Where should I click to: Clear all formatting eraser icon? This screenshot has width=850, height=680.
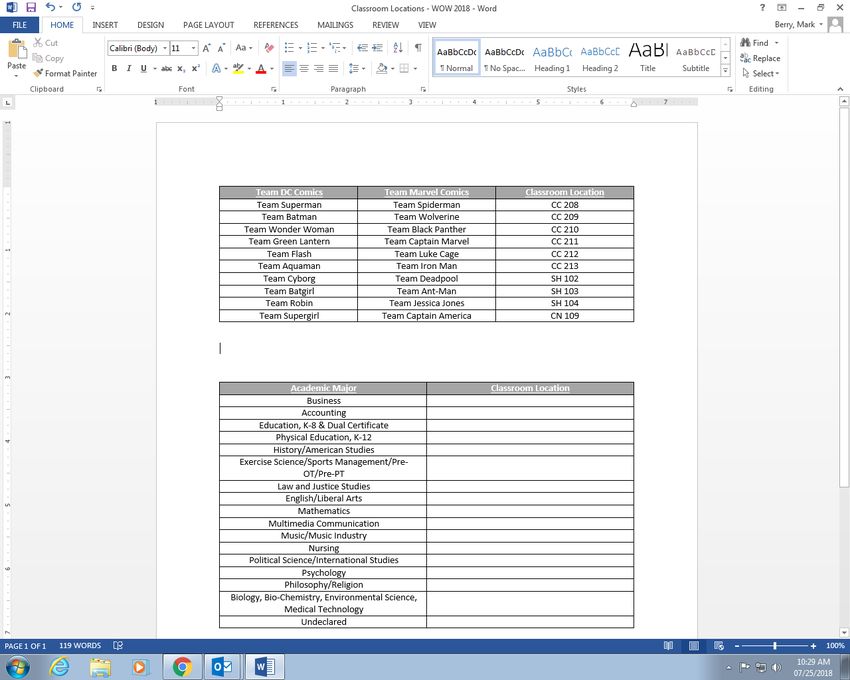point(269,48)
